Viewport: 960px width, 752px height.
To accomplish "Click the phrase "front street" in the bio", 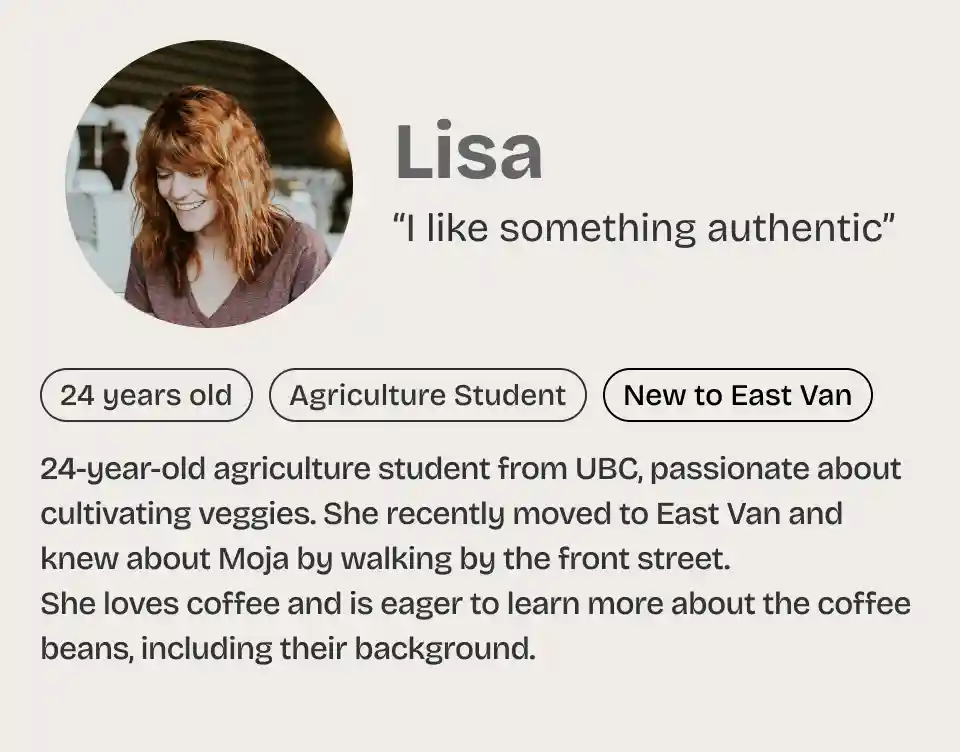I will tap(638, 559).
